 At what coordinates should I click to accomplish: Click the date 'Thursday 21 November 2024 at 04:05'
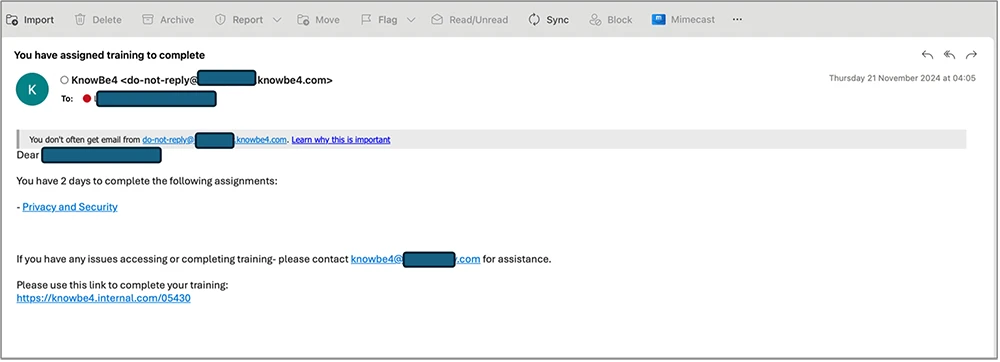902,78
